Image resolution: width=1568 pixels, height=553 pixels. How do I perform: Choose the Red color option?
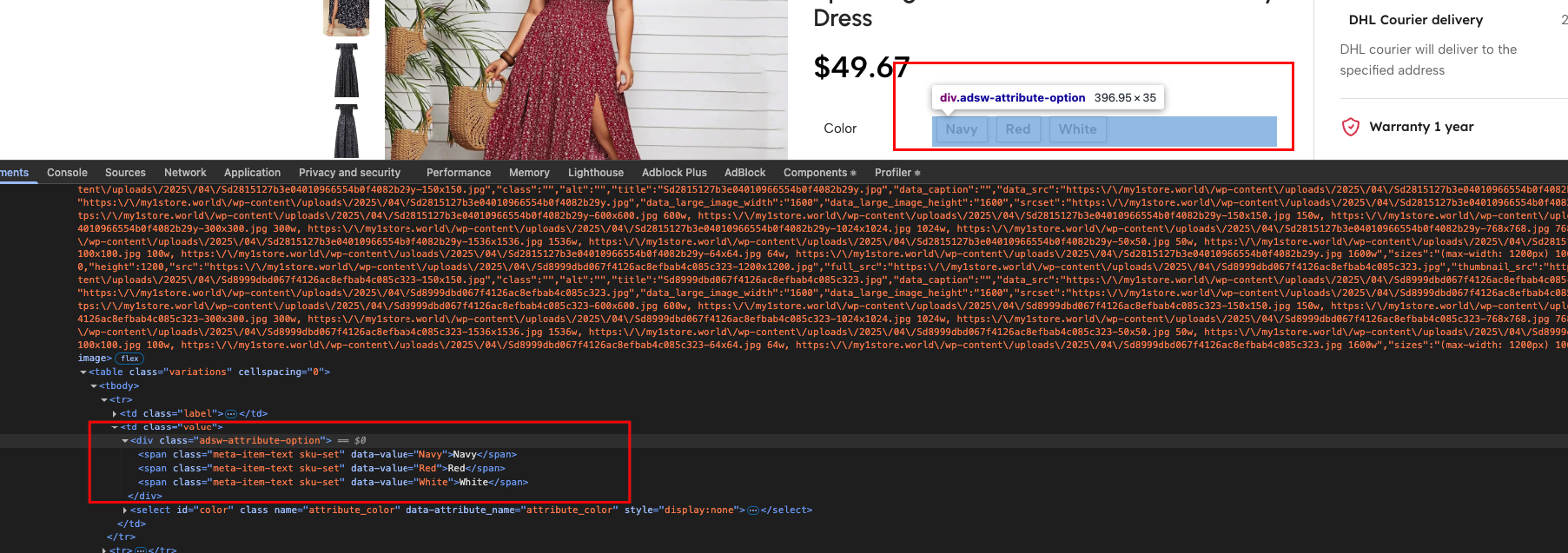(x=1018, y=129)
